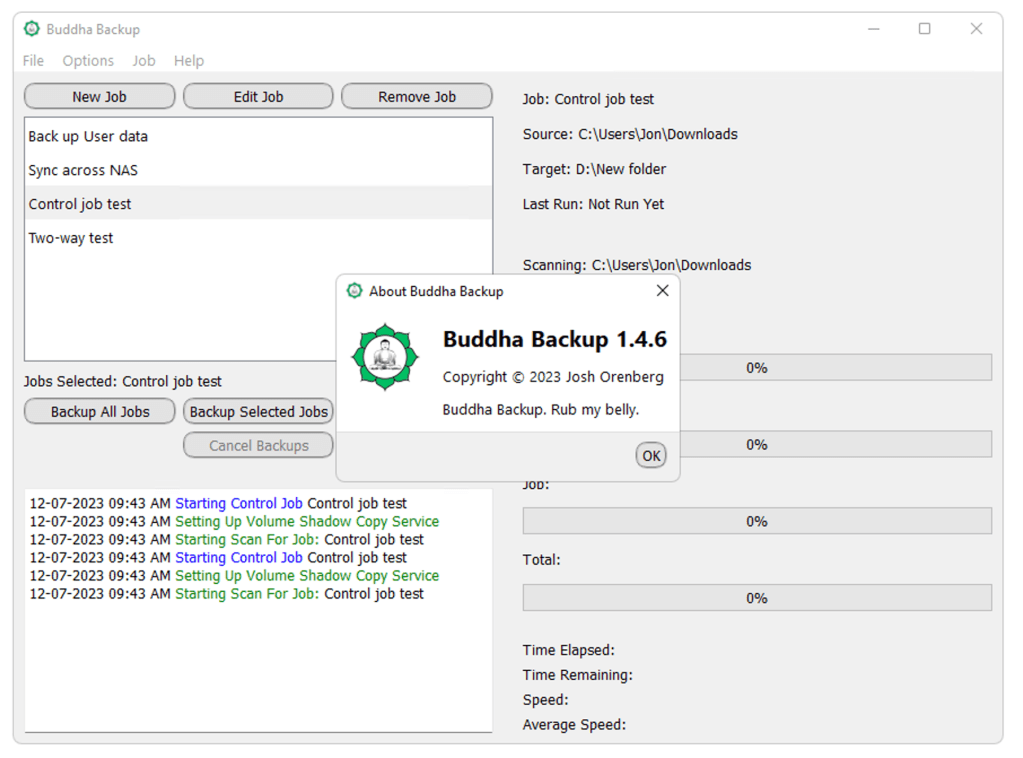Click the 'Buddha Backup 1.4.6' heading

(555, 339)
